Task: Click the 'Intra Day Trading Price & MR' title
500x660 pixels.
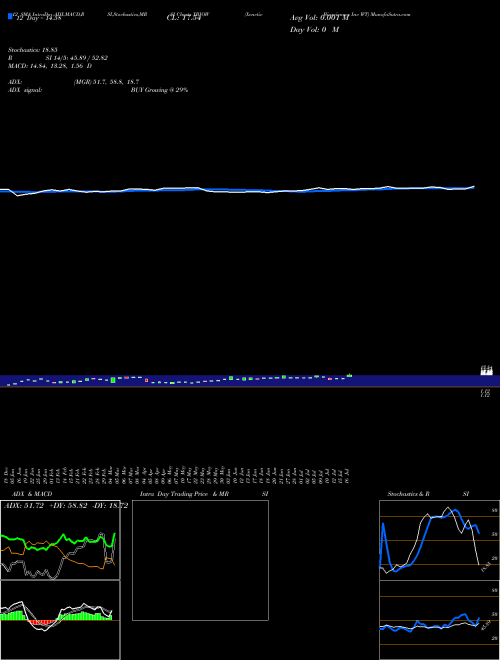Action: [184, 494]
